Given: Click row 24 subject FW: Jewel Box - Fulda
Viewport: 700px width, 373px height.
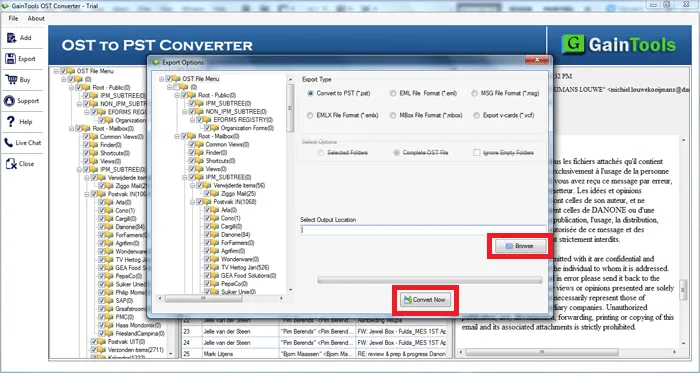Looking at the screenshot, I should click(x=401, y=343).
